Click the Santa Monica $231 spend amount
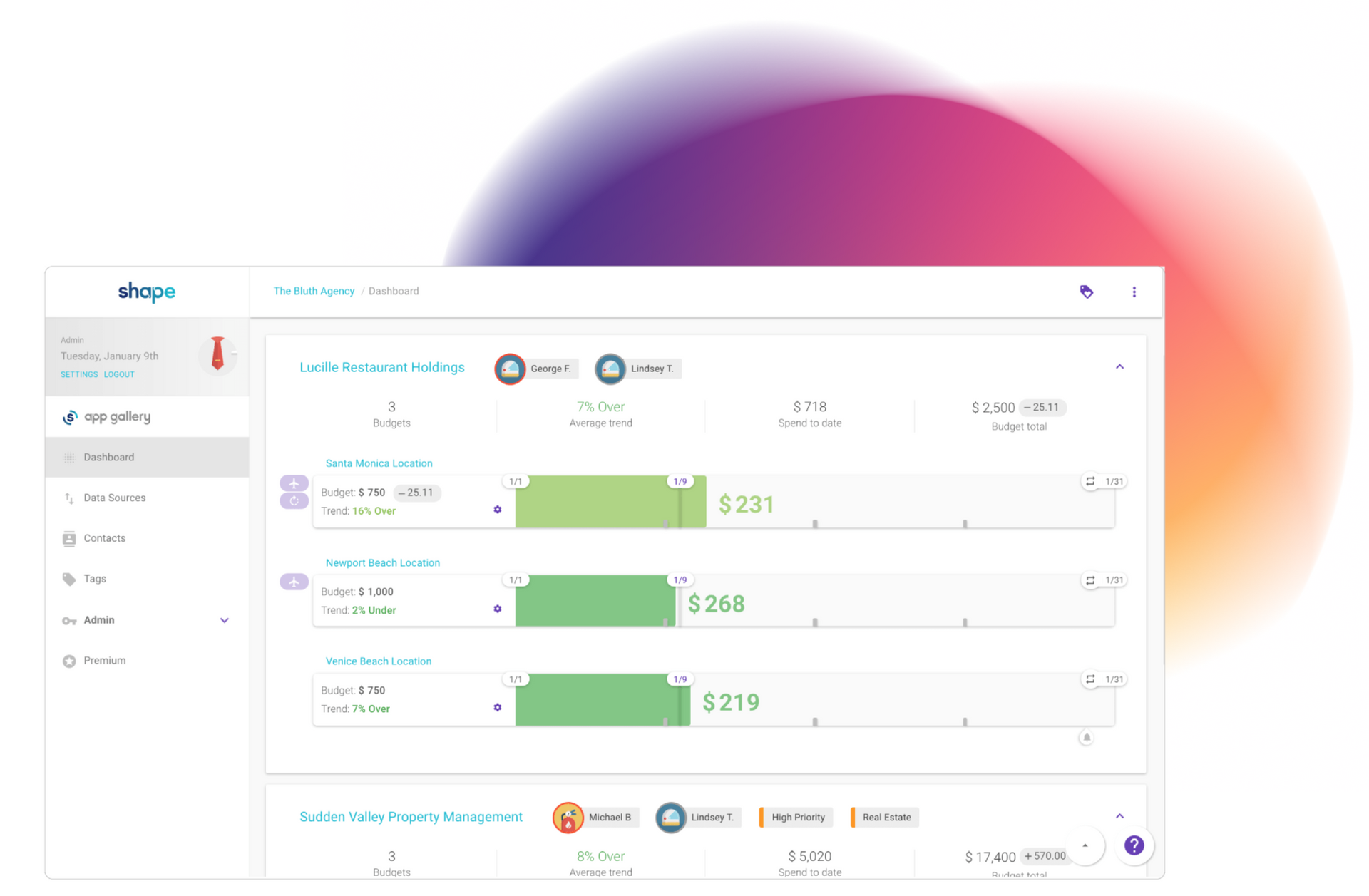This screenshot has width=1369, height=896. click(x=746, y=505)
